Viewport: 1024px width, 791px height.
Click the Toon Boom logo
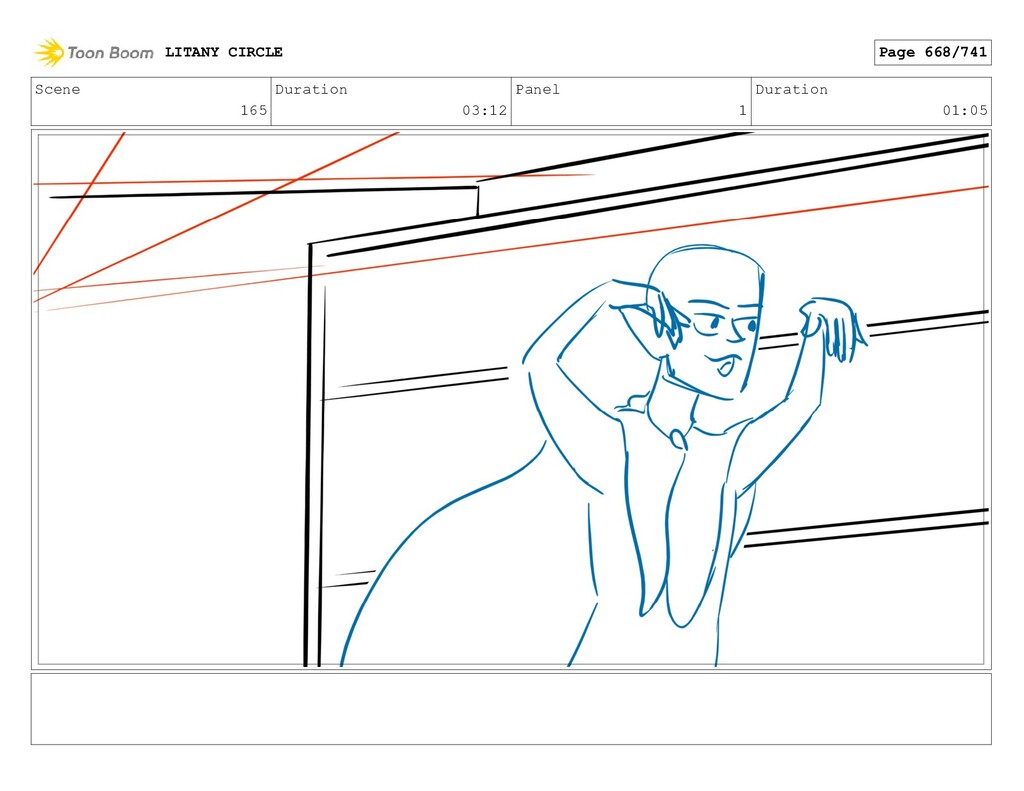(x=93, y=52)
